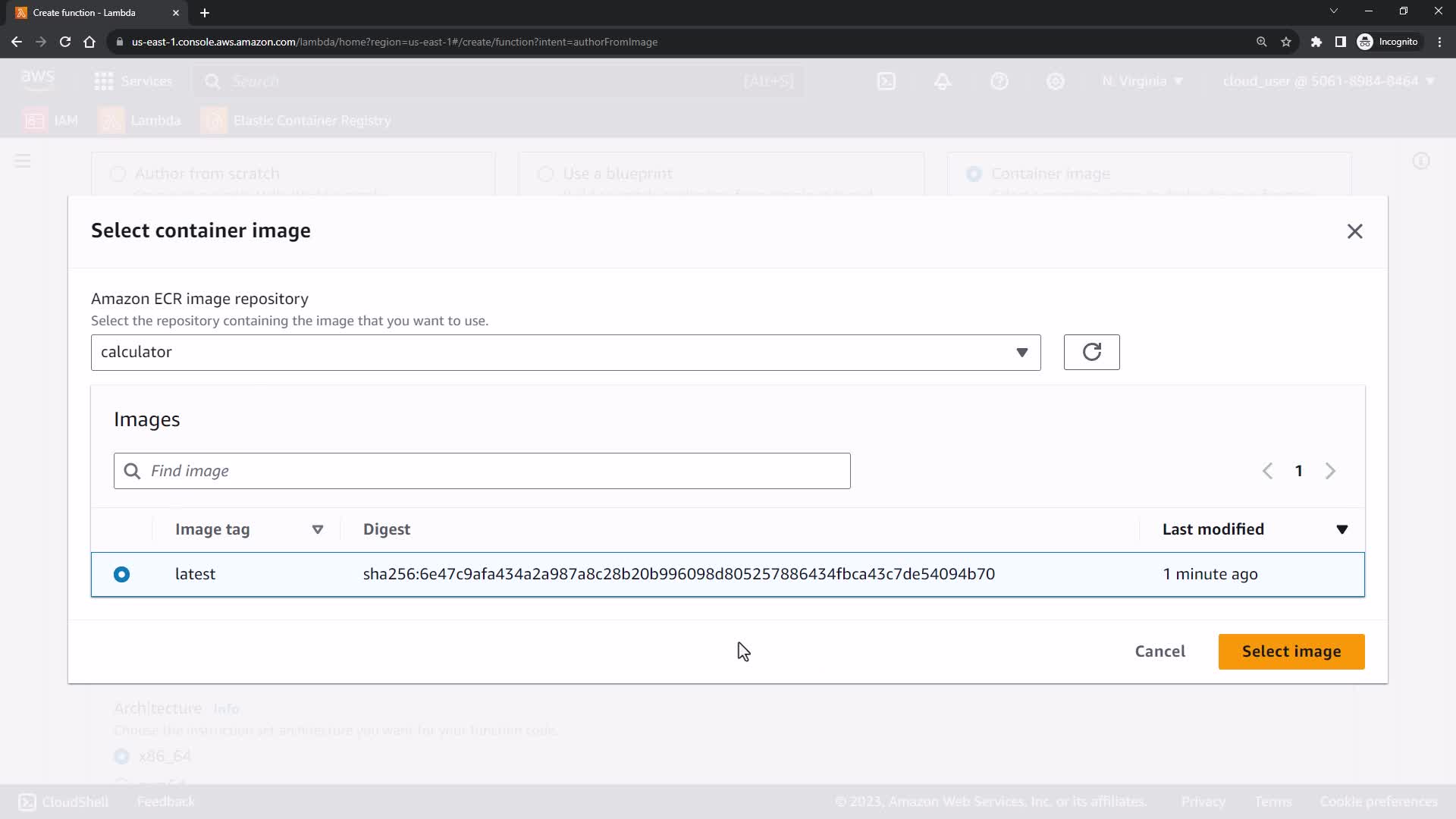
Task: Go to next page of images
Action: 1330,471
